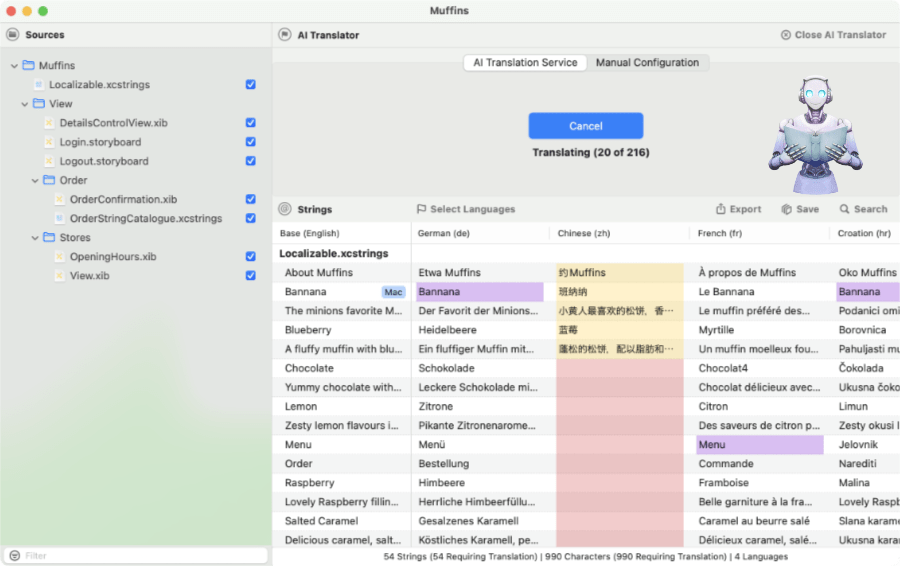Screen dimensions: 900x566
Task: Close the AI Translator panel
Action: point(833,35)
